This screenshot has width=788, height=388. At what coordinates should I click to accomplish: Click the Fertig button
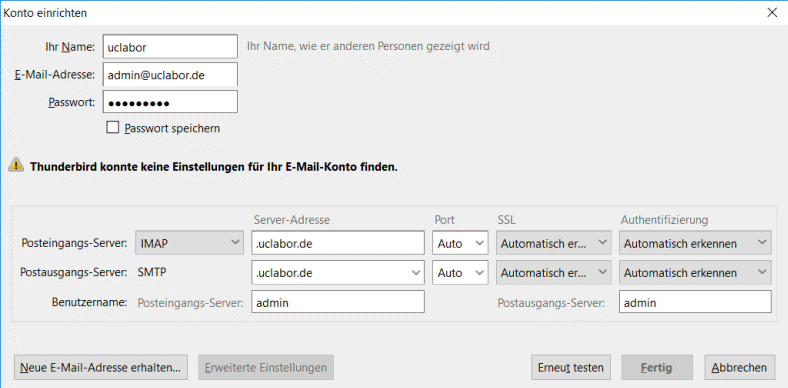coord(657,367)
